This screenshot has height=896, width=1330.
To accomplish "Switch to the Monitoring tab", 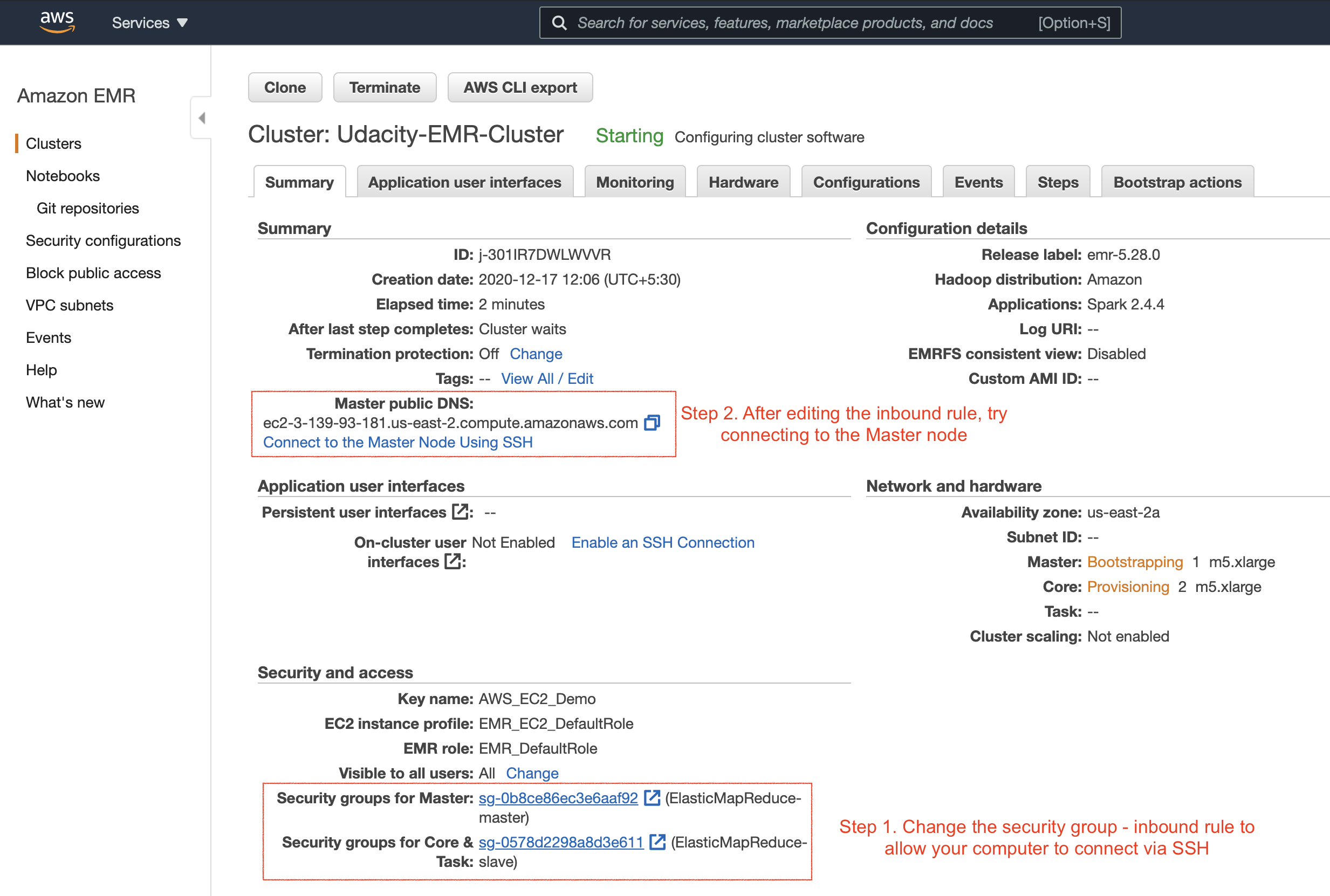I will point(635,182).
